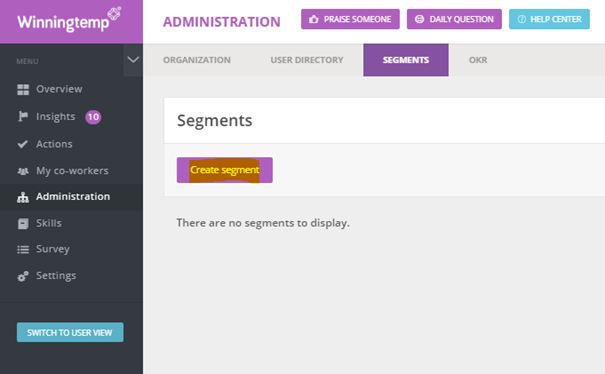The image size is (605, 374).
Task: Open the Help Center button
Action: 549,19
